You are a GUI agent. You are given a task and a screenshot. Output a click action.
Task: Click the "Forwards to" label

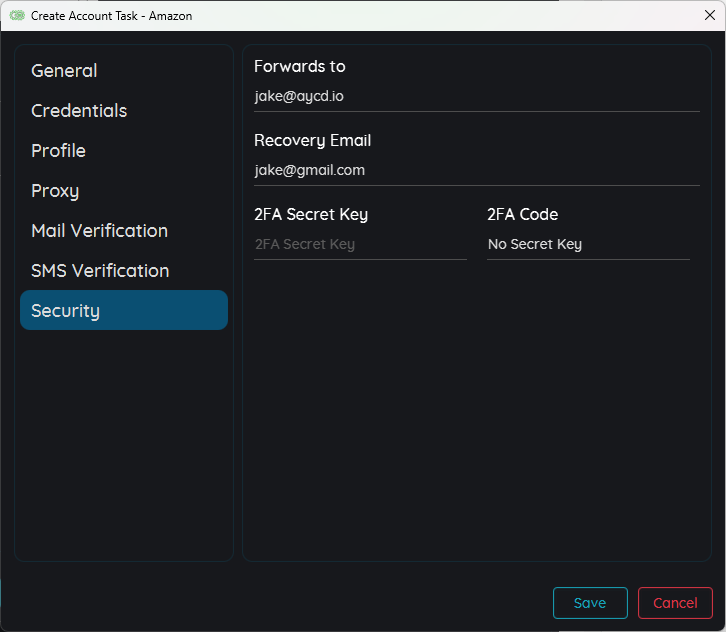point(300,66)
